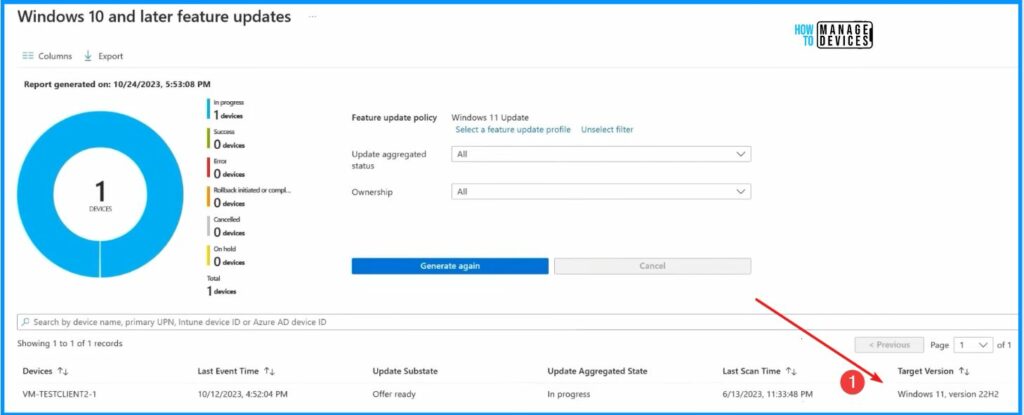Click the 6/13/2023, 11:33:48 PM cell
This screenshot has width=1024, height=415.
click(767, 394)
